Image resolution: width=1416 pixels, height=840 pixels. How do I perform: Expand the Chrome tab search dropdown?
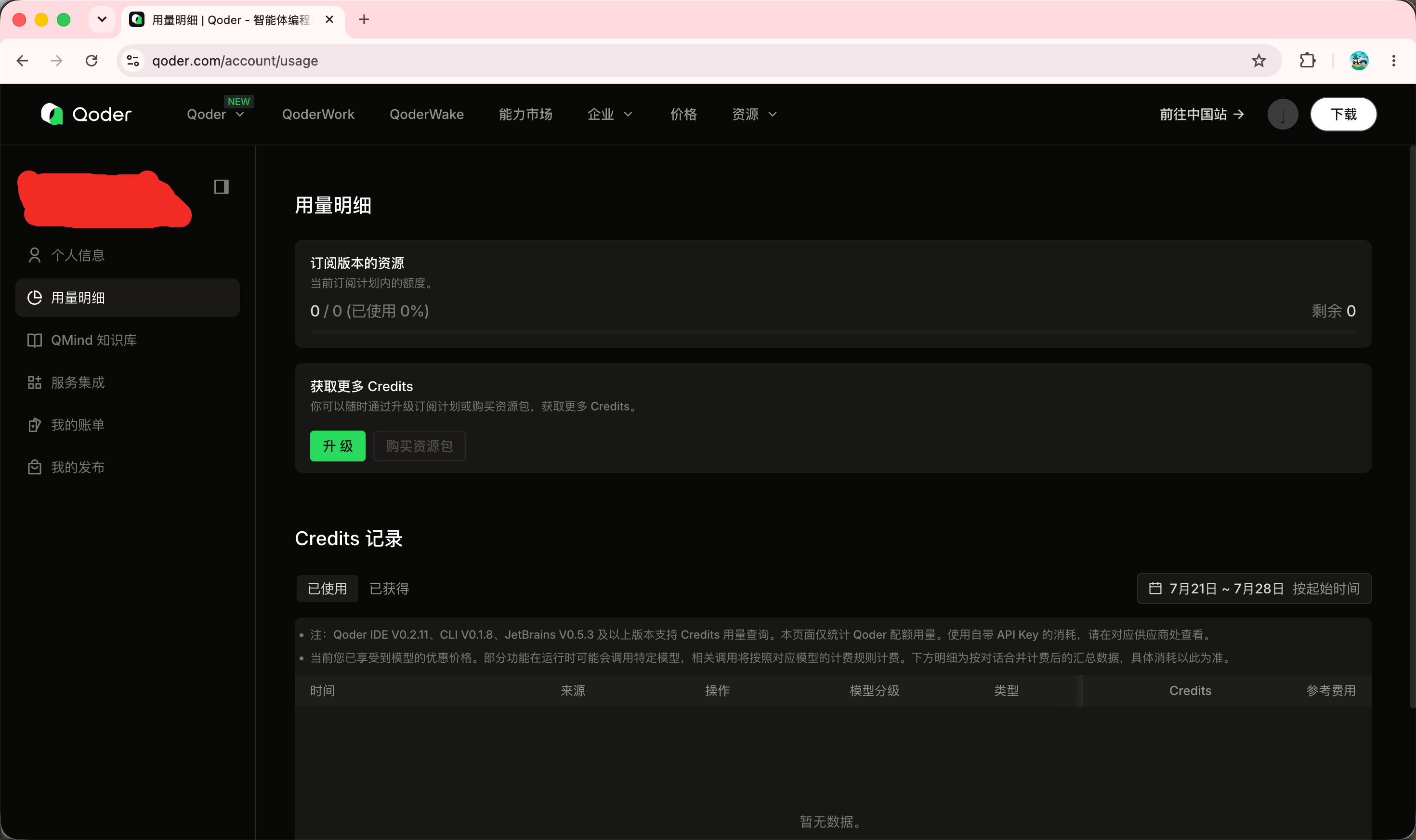(102, 20)
